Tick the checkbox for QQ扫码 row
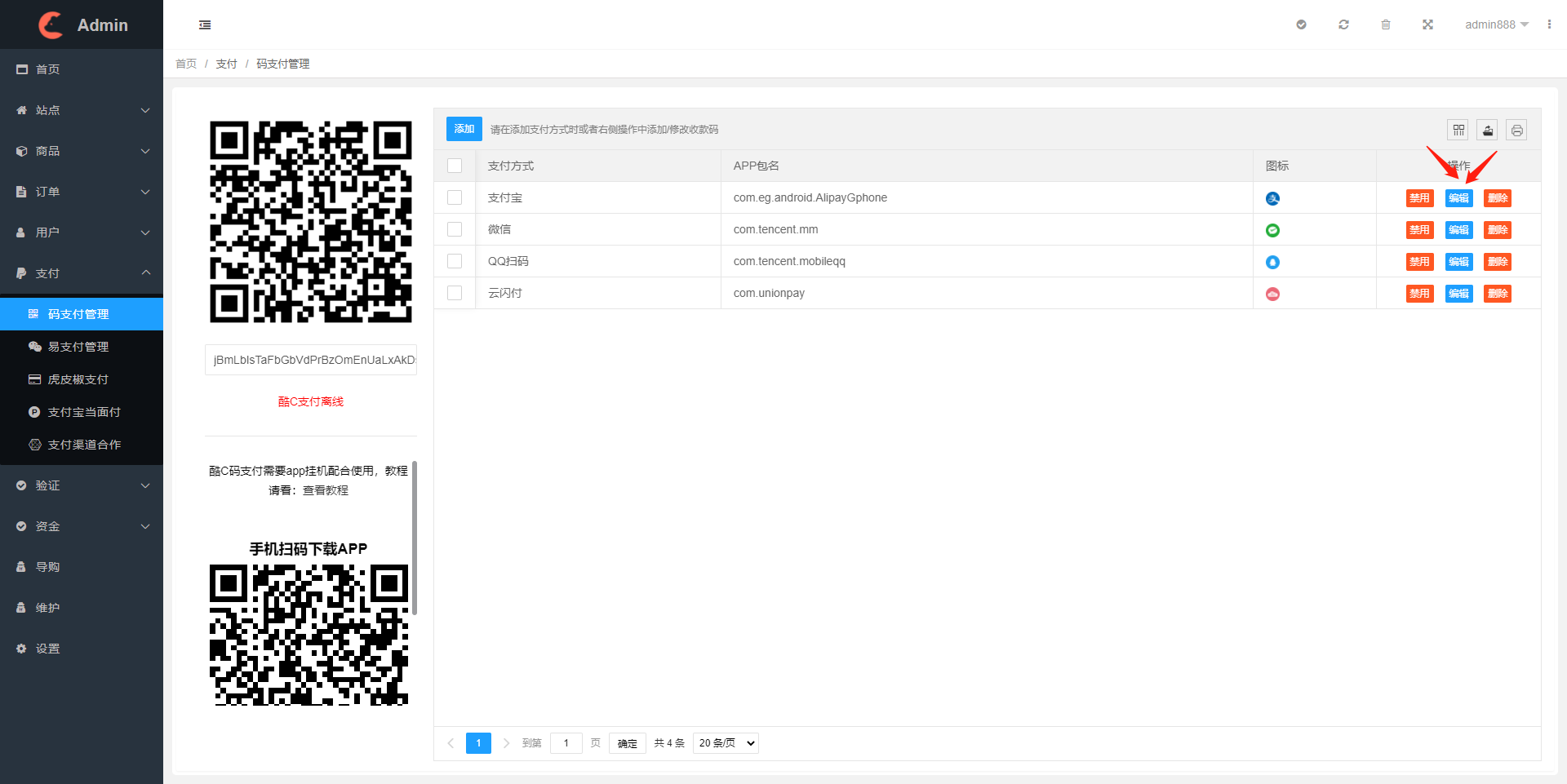Viewport: 1567px width, 784px height. (x=455, y=261)
